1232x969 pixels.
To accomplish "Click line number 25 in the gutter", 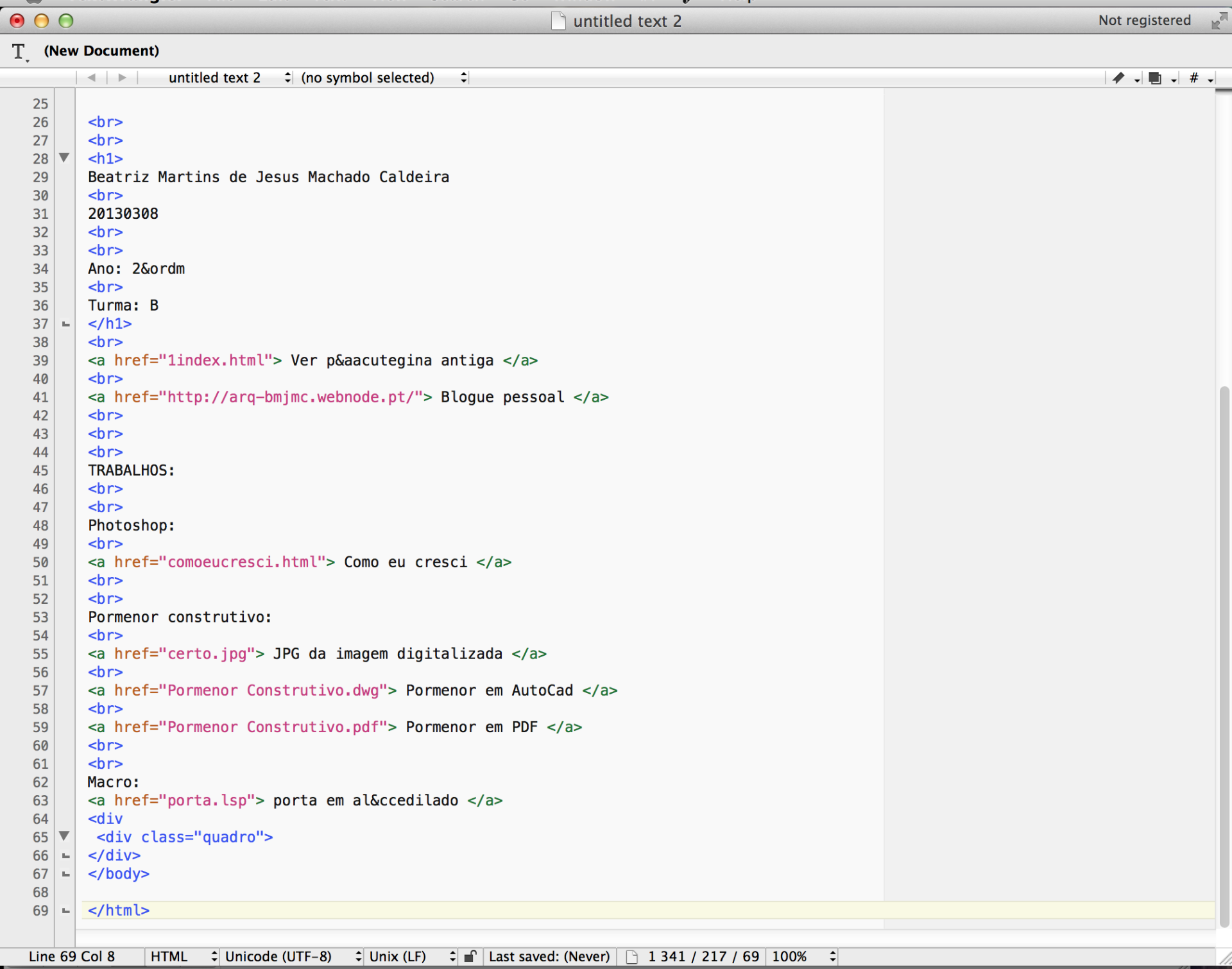I will pyautogui.click(x=40, y=104).
